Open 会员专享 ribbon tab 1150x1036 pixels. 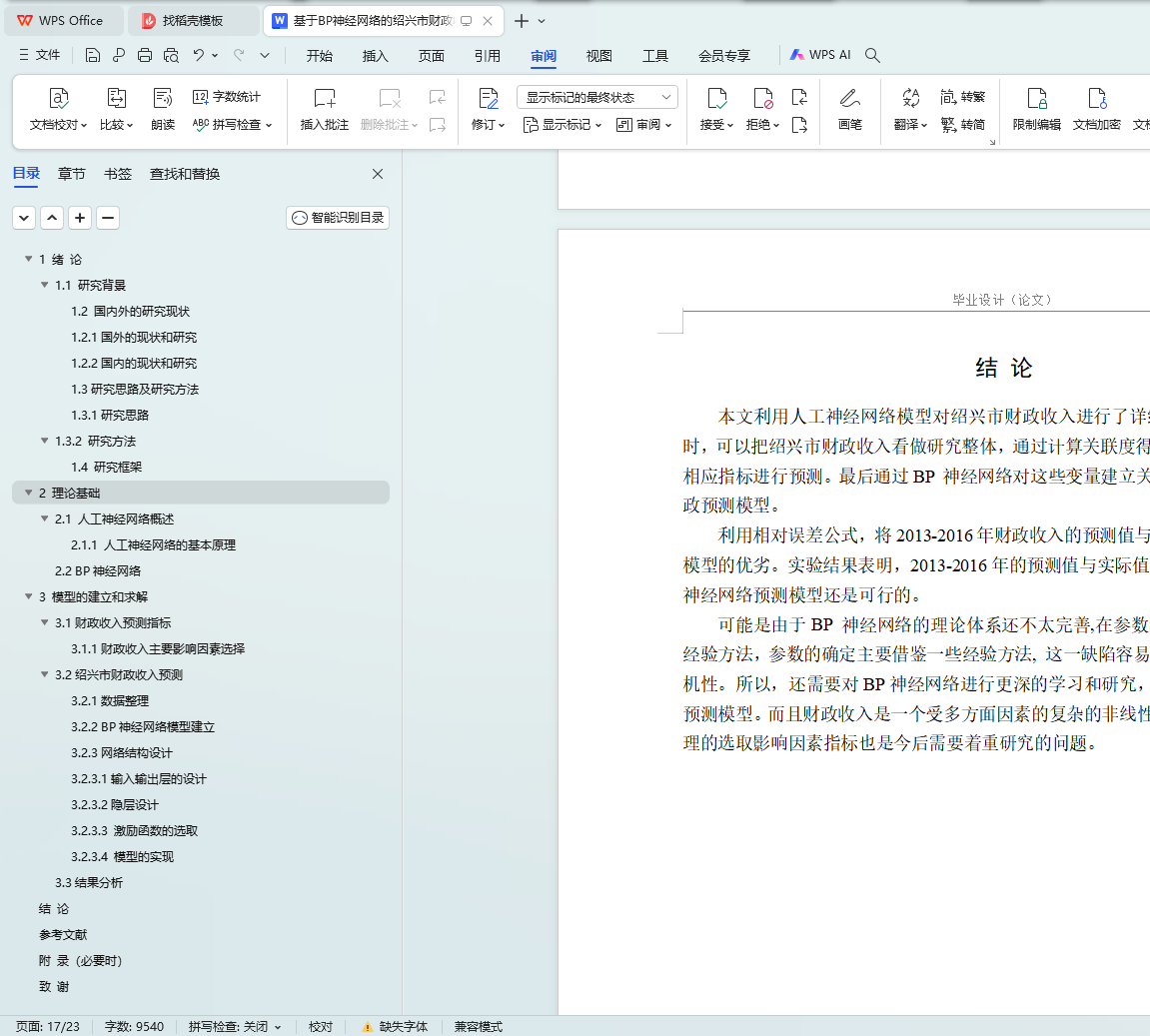(724, 56)
